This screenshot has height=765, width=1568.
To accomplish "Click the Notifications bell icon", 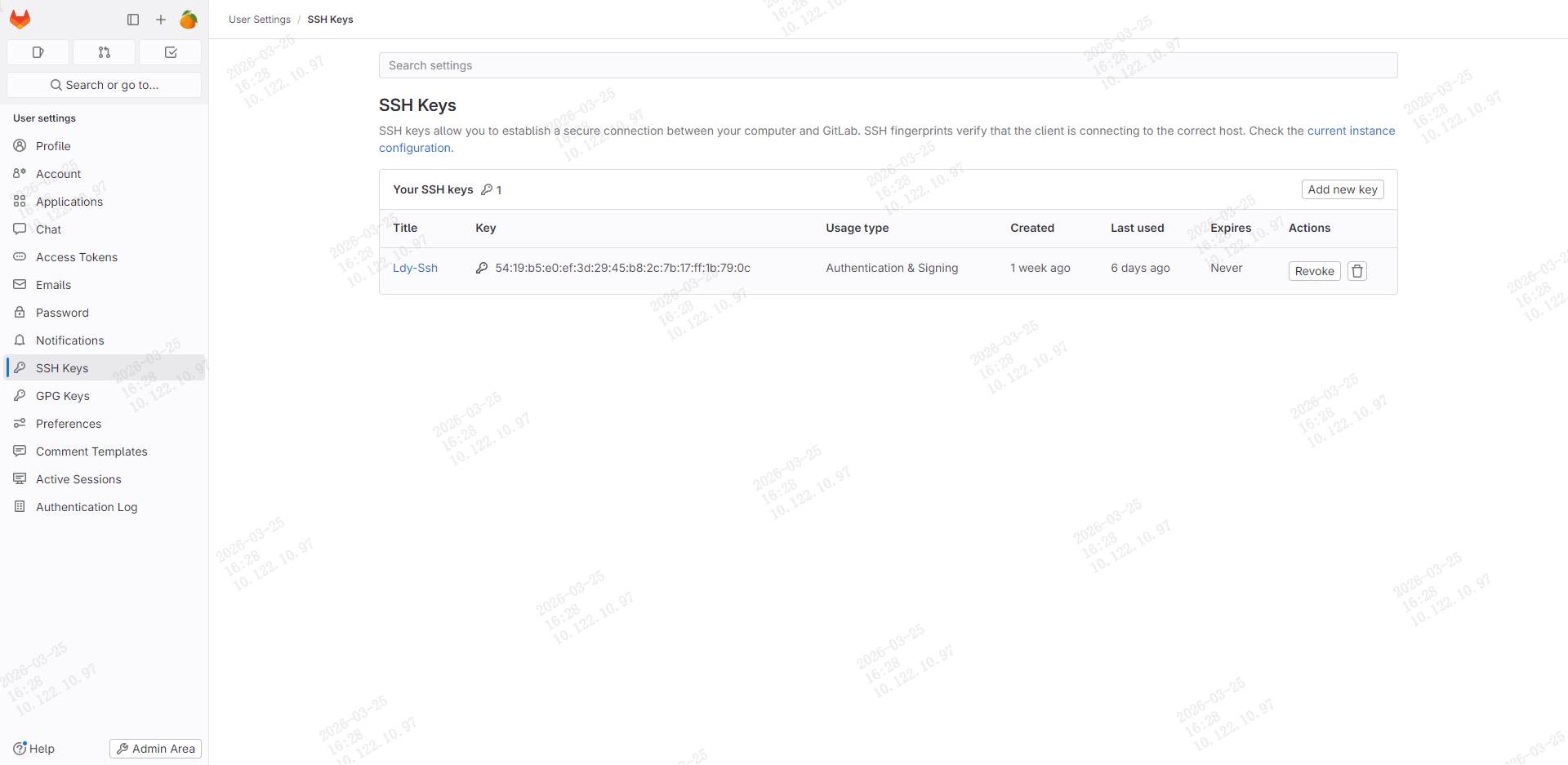I will pos(20,340).
